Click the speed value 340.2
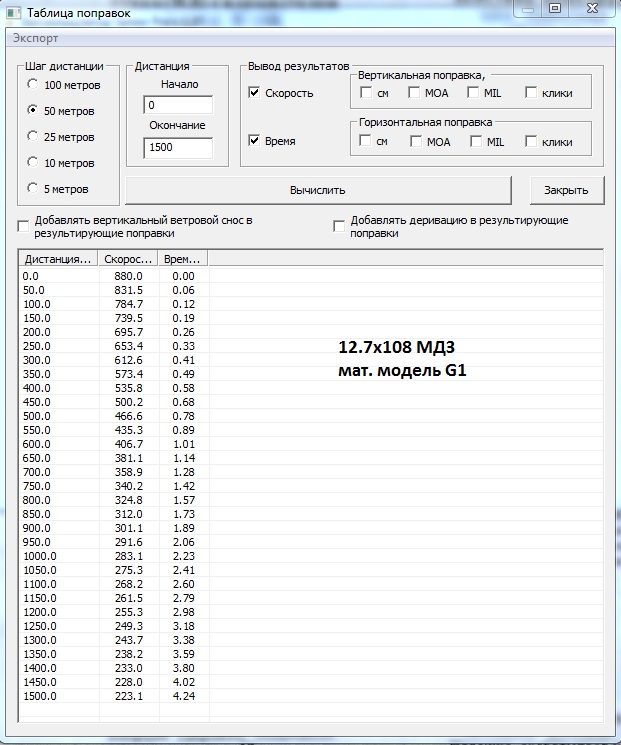The width and height of the screenshot is (621, 745). [128, 486]
